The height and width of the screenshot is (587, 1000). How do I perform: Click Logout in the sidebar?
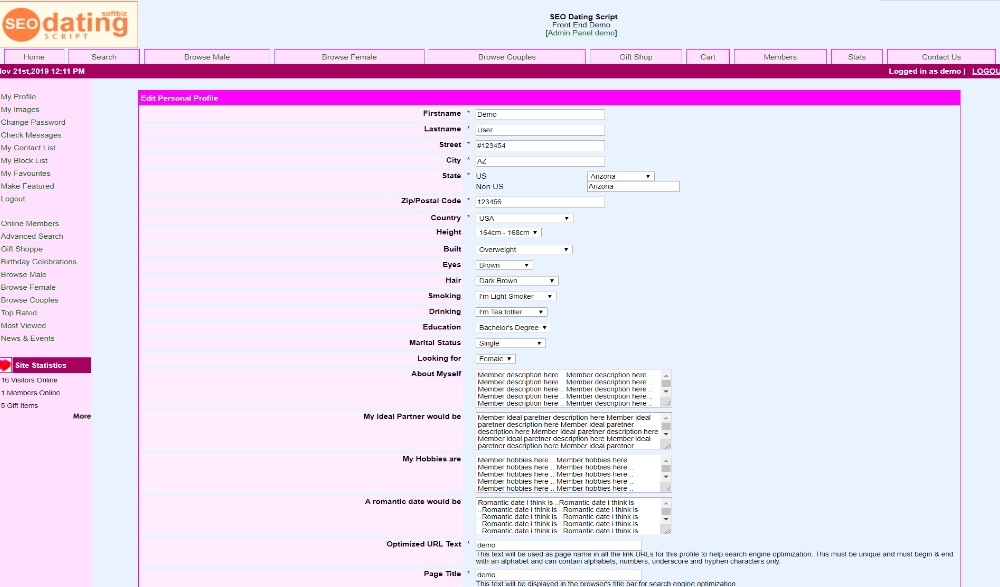13,198
